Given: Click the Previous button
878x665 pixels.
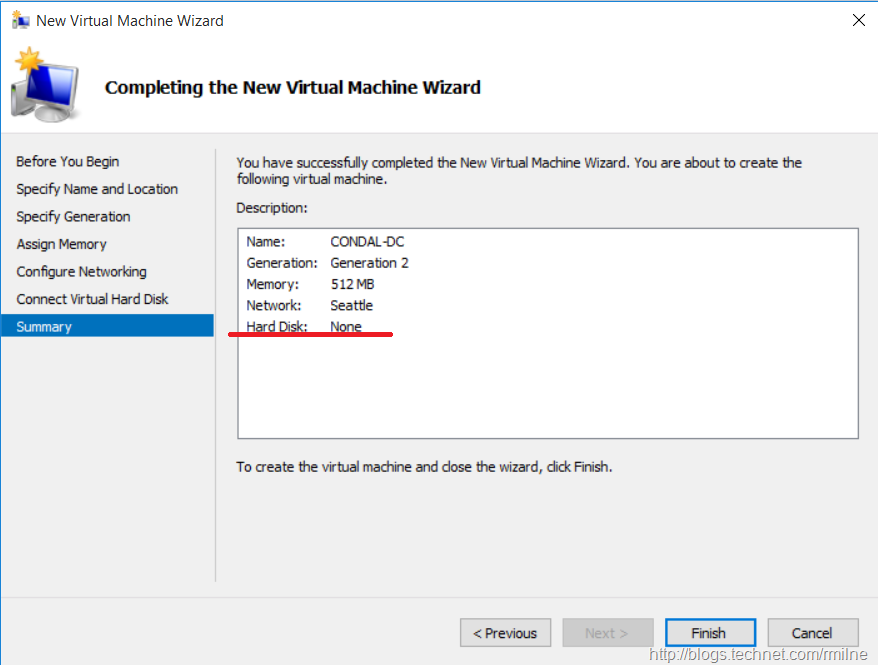Looking at the screenshot, I should coord(505,633).
